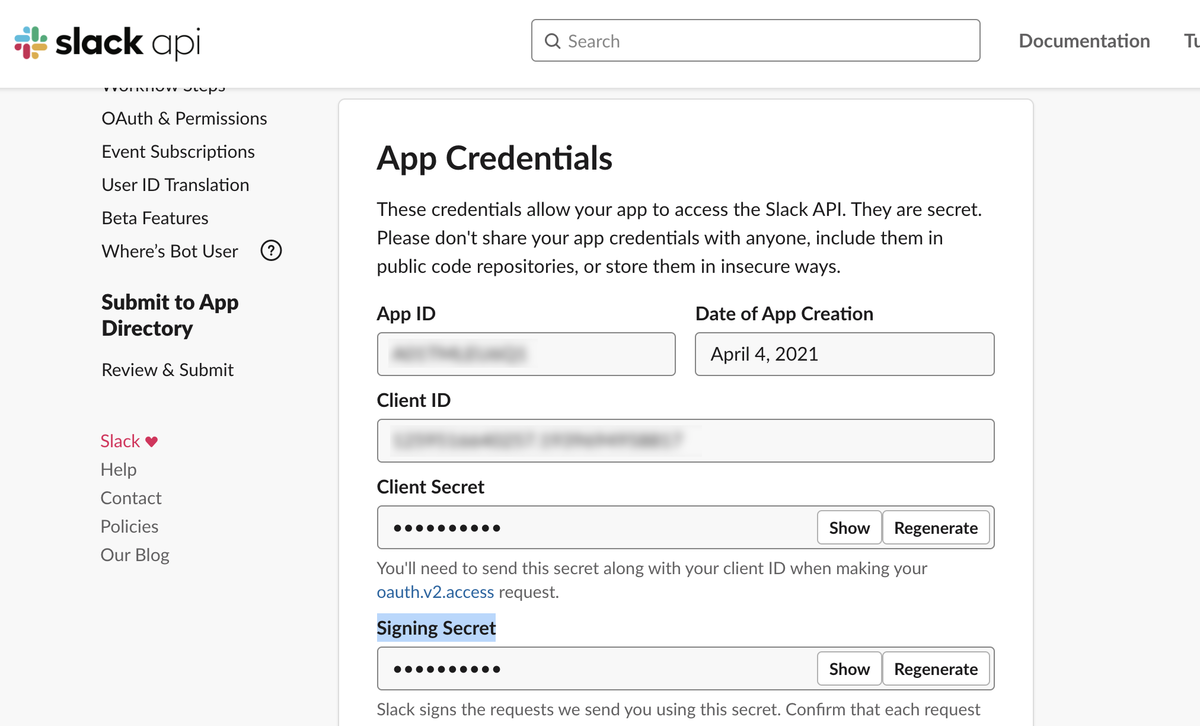Click the Client ID label
Image resolution: width=1200 pixels, height=726 pixels.
tap(414, 400)
